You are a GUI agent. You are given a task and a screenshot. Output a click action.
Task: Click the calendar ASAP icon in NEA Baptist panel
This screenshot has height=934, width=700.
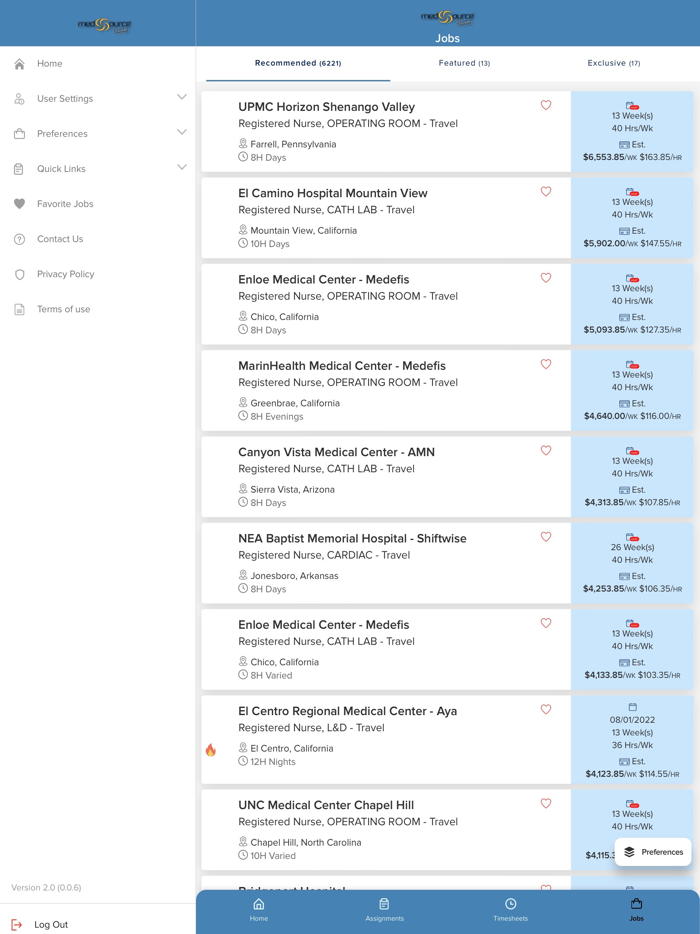pyautogui.click(x=633, y=537)
